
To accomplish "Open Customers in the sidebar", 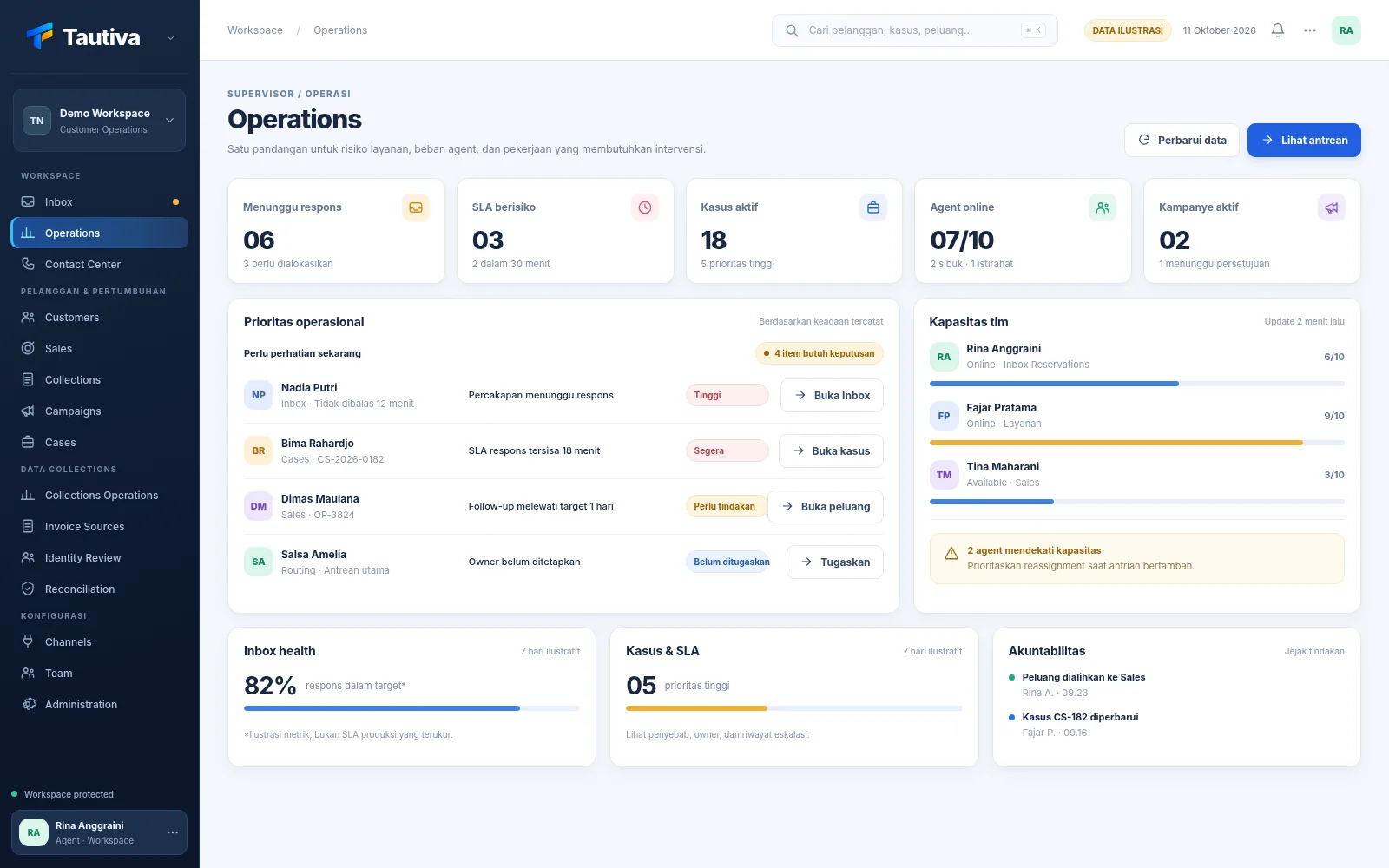I will tap(99, 317).
